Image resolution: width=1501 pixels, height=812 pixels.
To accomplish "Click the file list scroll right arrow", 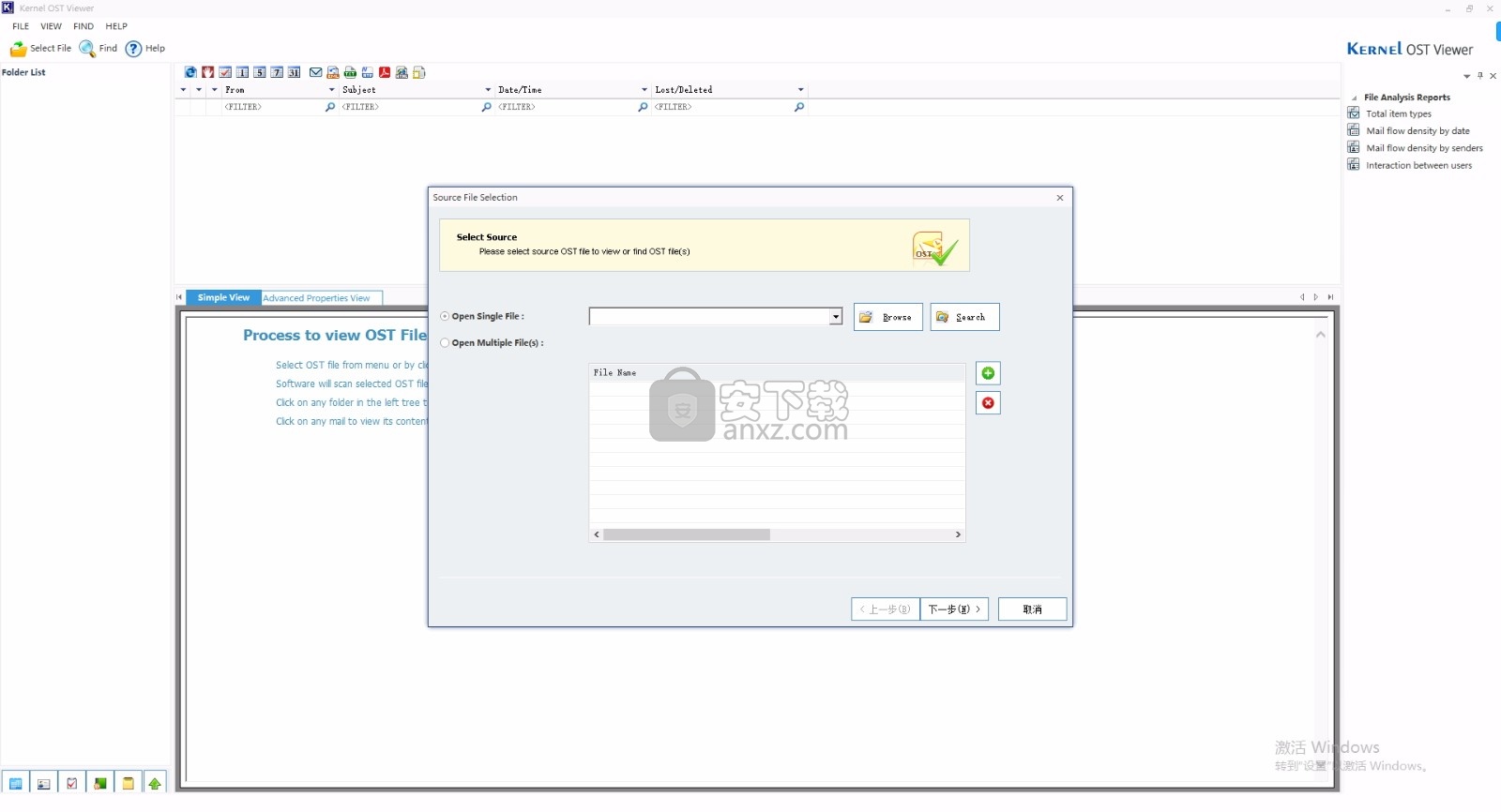I will coord(958,534).
